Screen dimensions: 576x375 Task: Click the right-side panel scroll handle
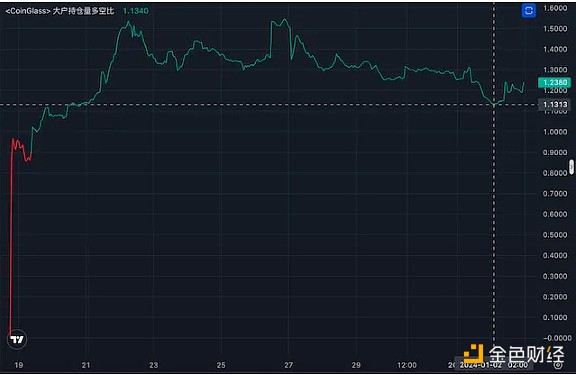(571, 167)
